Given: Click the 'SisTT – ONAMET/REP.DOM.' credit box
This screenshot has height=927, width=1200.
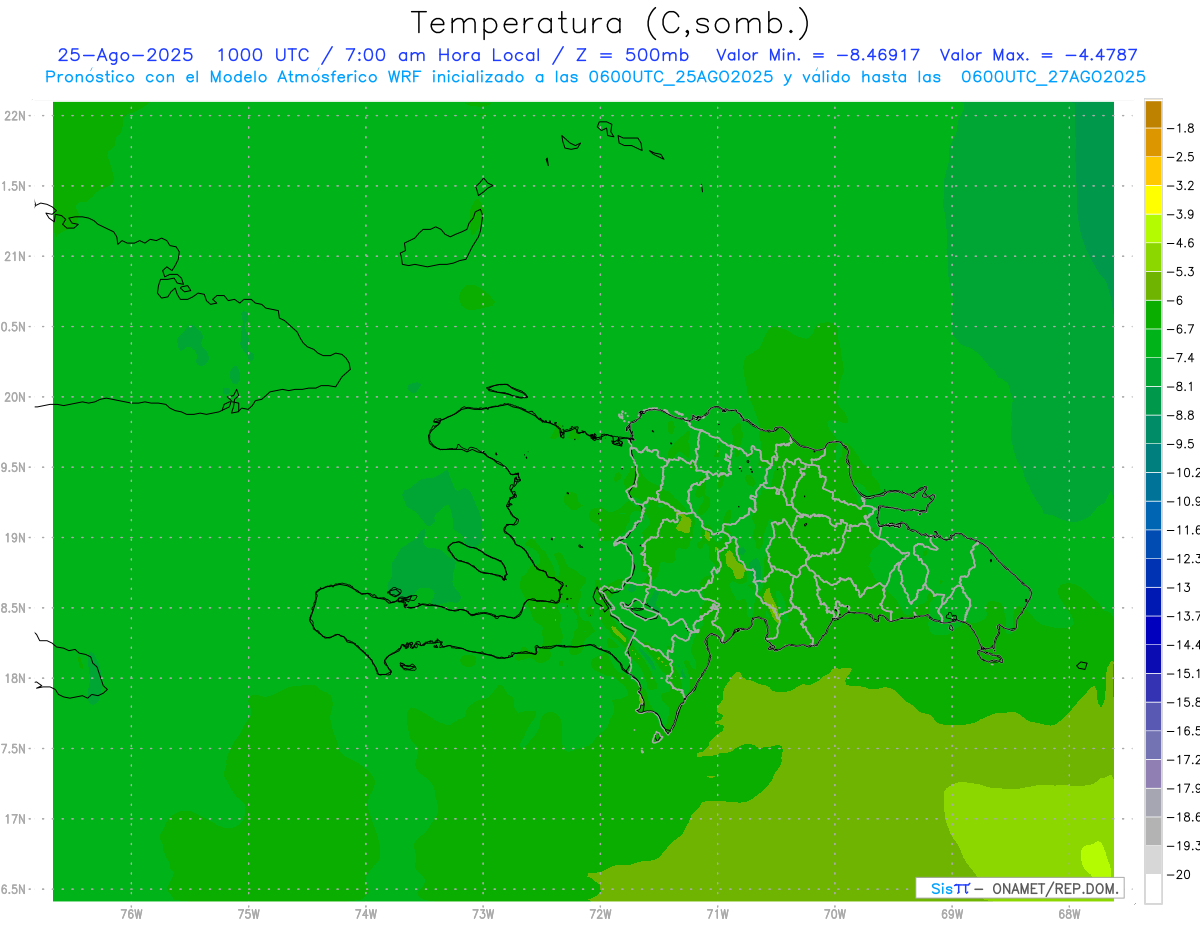Looking at the screenshot, I should pyautogui.click(x=1020, y=888).
